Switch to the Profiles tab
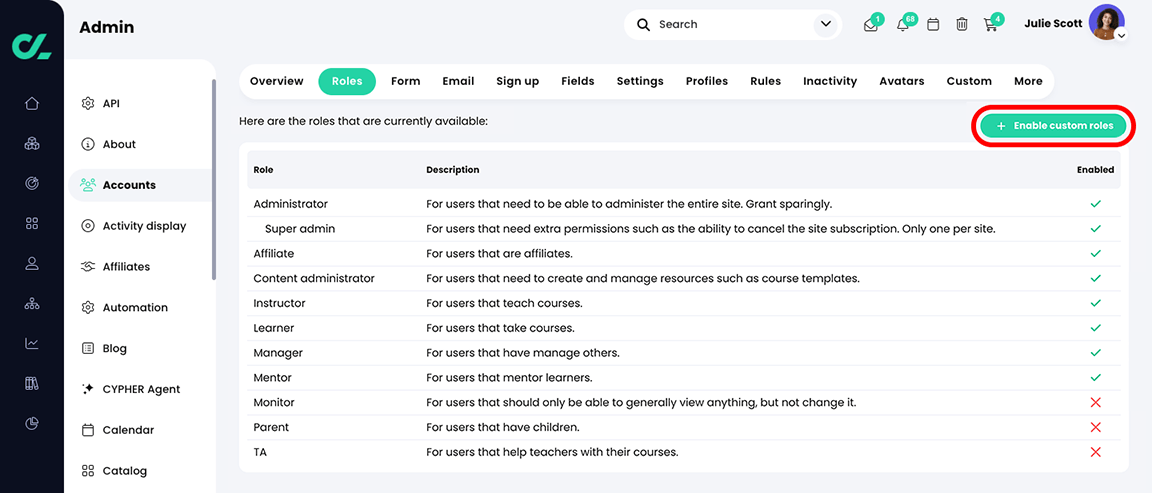 click(x=707, y=81)
